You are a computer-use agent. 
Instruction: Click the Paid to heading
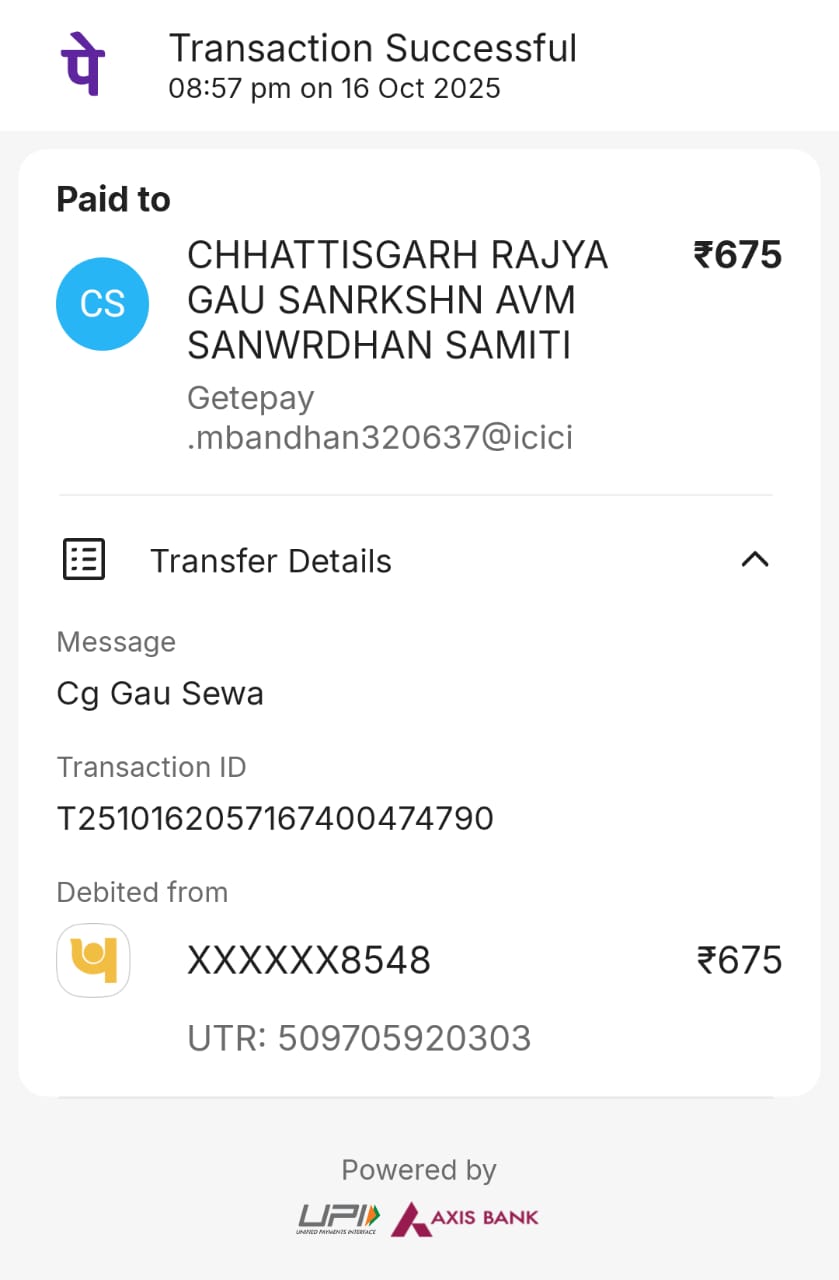point(113,200)
